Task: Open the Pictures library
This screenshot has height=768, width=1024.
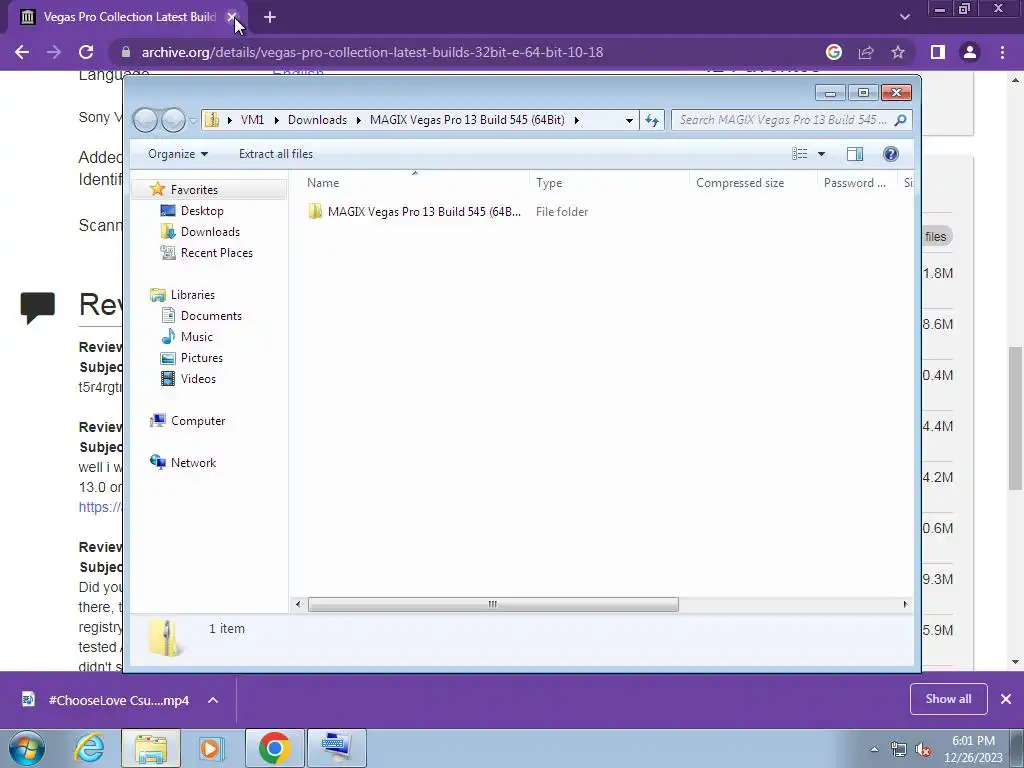Action: point(202,358)
